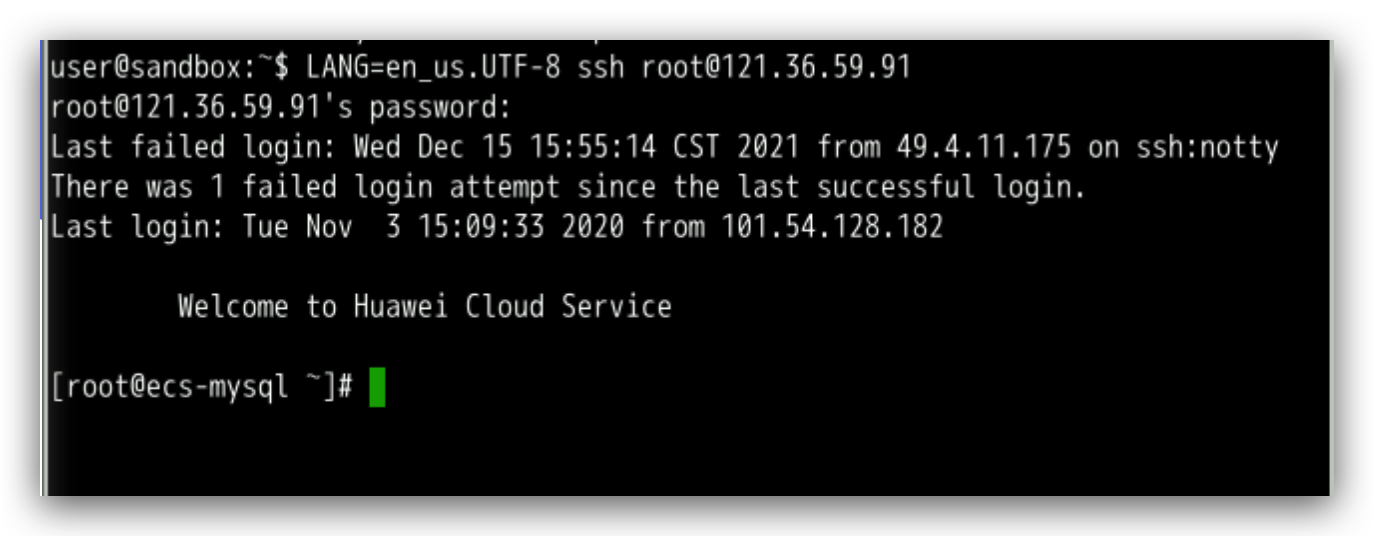The image size is (1374, 536).
Task: Click the LANG=en_us.UTF-8 variable text
Action: click(435, 68)
